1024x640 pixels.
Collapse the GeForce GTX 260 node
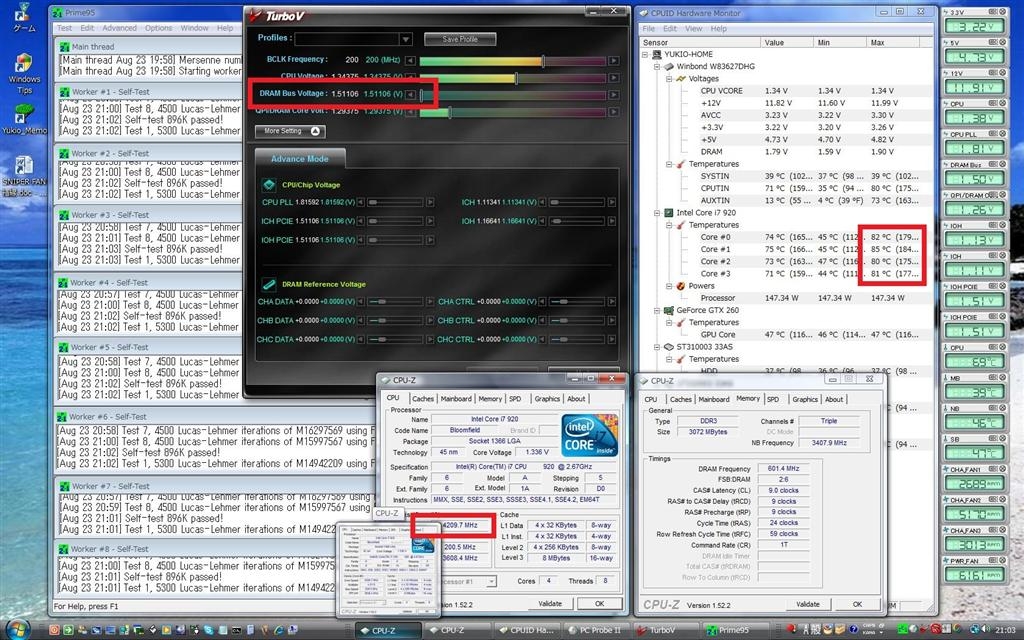[657, 311]
